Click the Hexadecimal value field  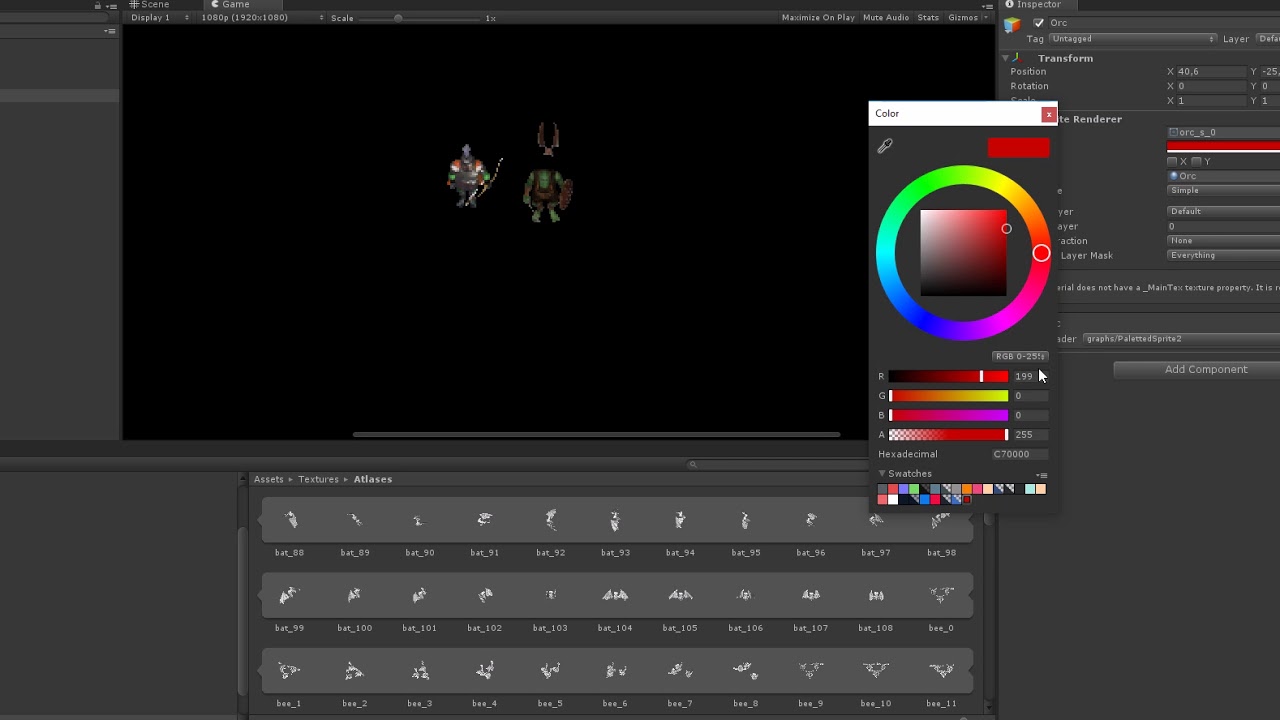1020,455
